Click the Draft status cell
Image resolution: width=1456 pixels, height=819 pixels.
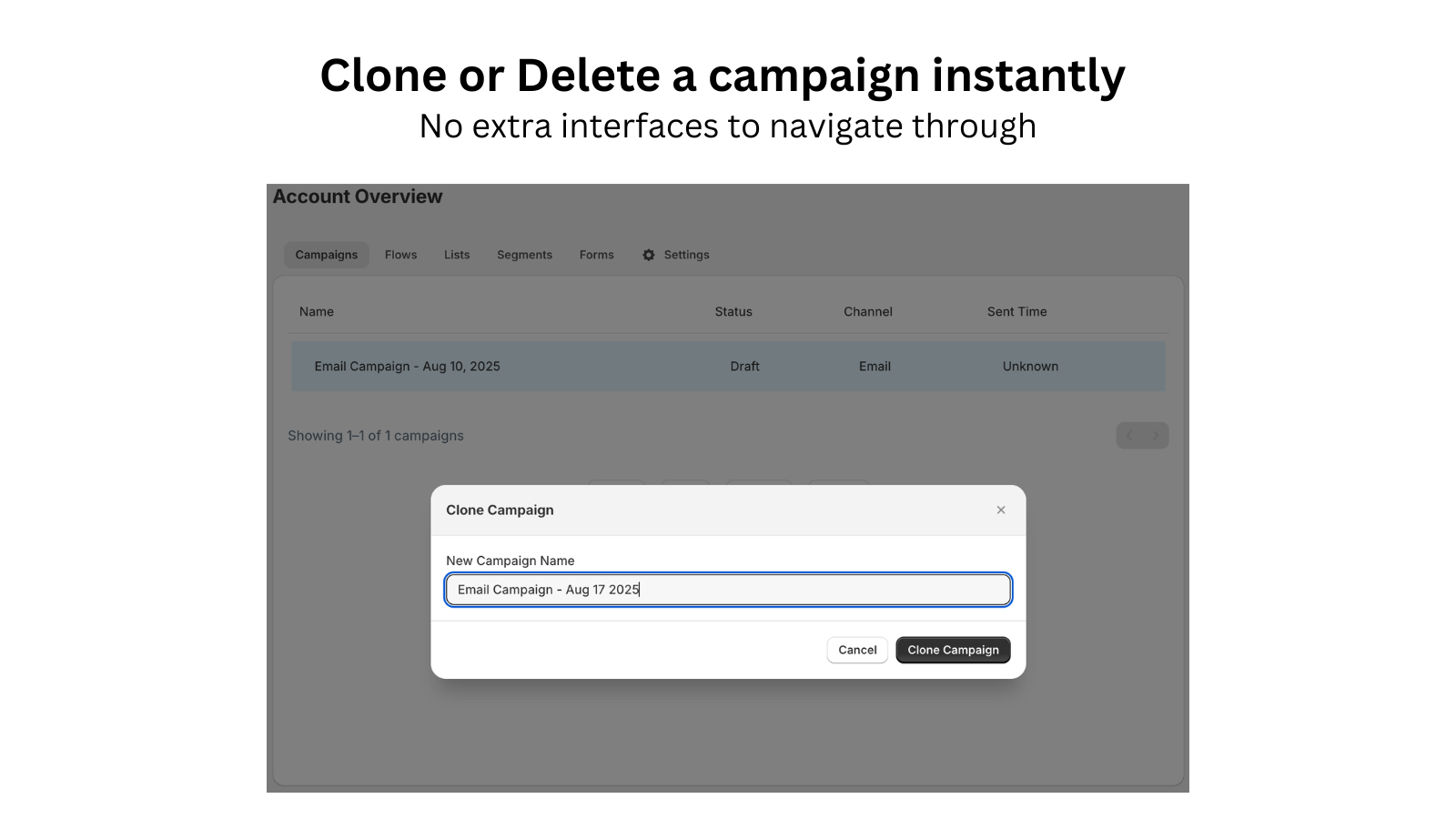tap(744, 366)
